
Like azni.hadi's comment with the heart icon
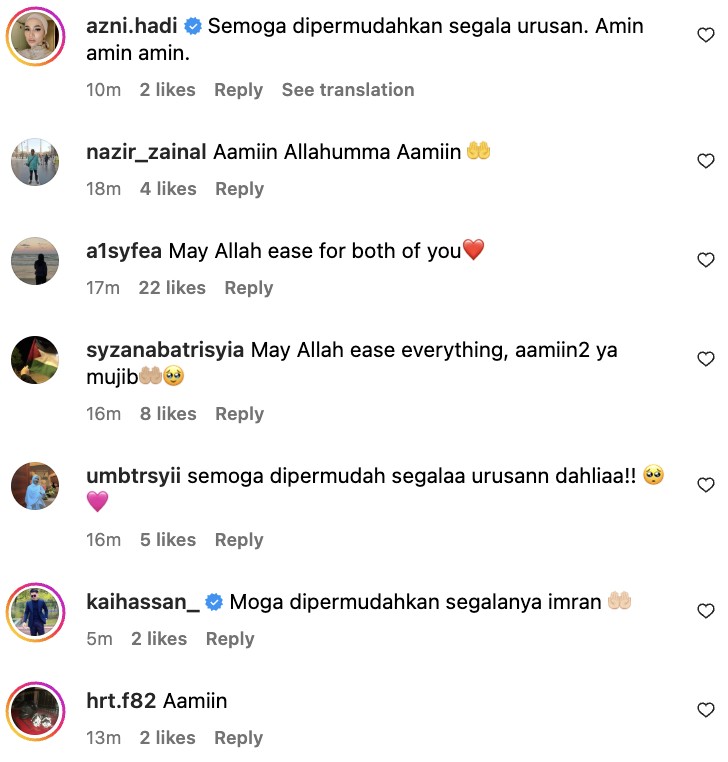[x=705, y=35]
